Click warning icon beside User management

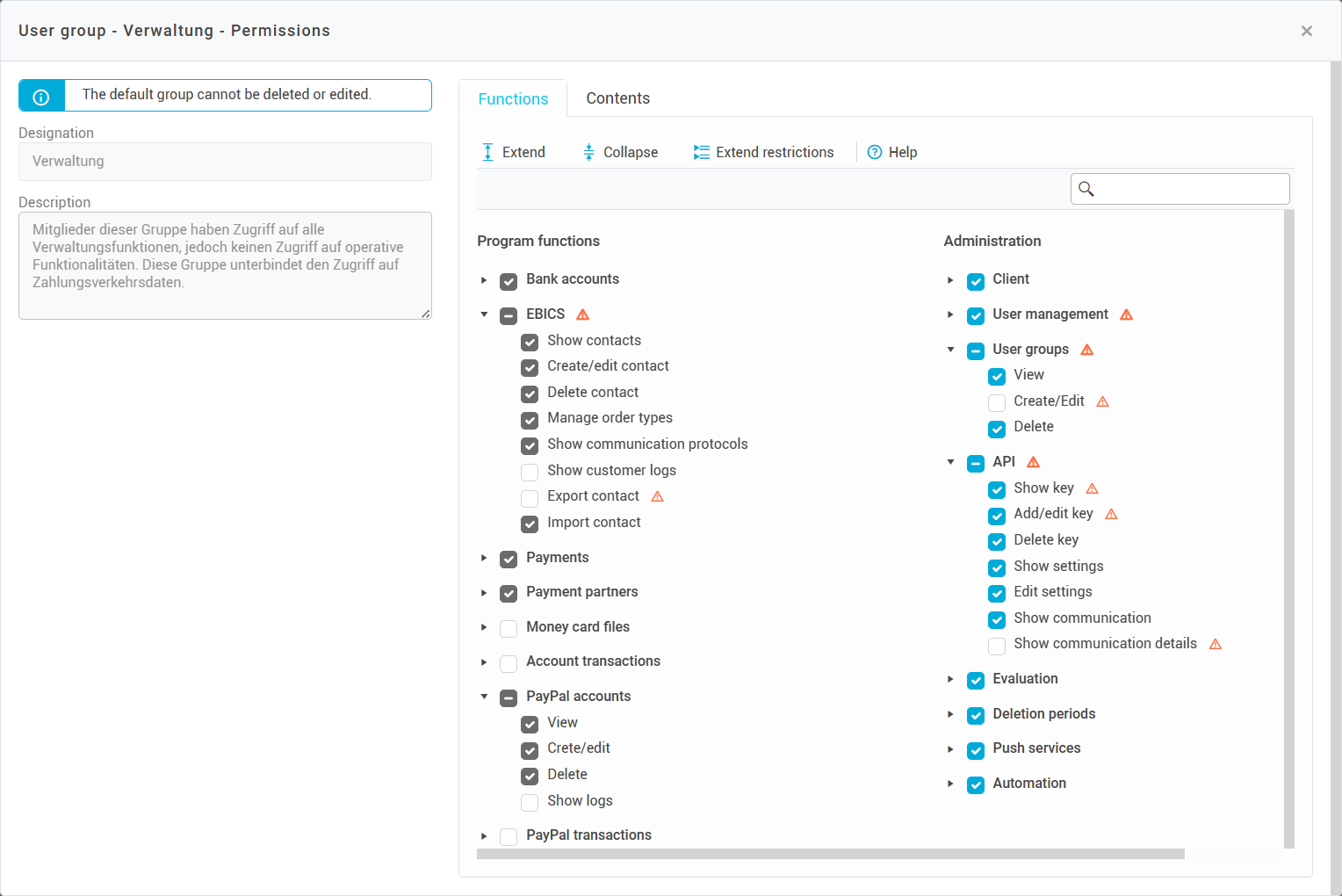(1126, 314)
